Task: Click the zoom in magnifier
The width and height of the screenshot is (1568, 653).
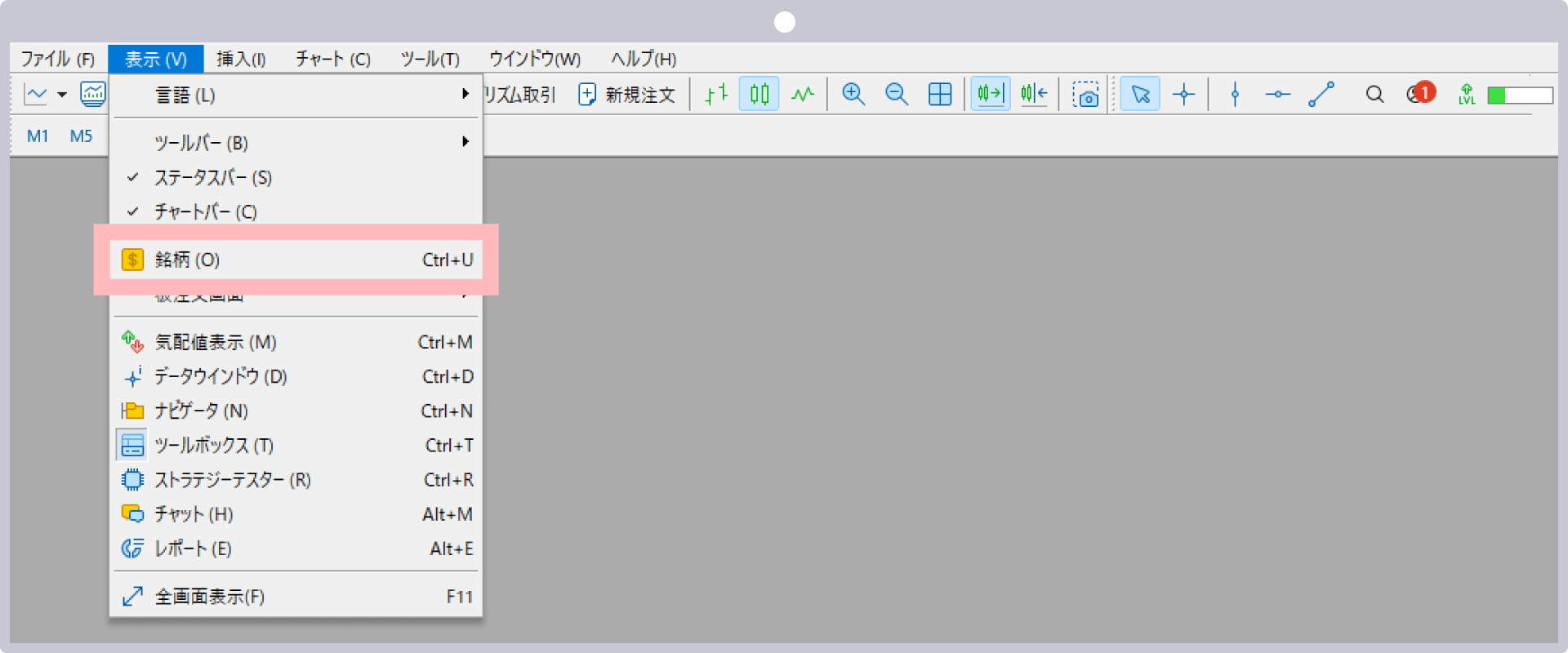Action: point(854,95)
